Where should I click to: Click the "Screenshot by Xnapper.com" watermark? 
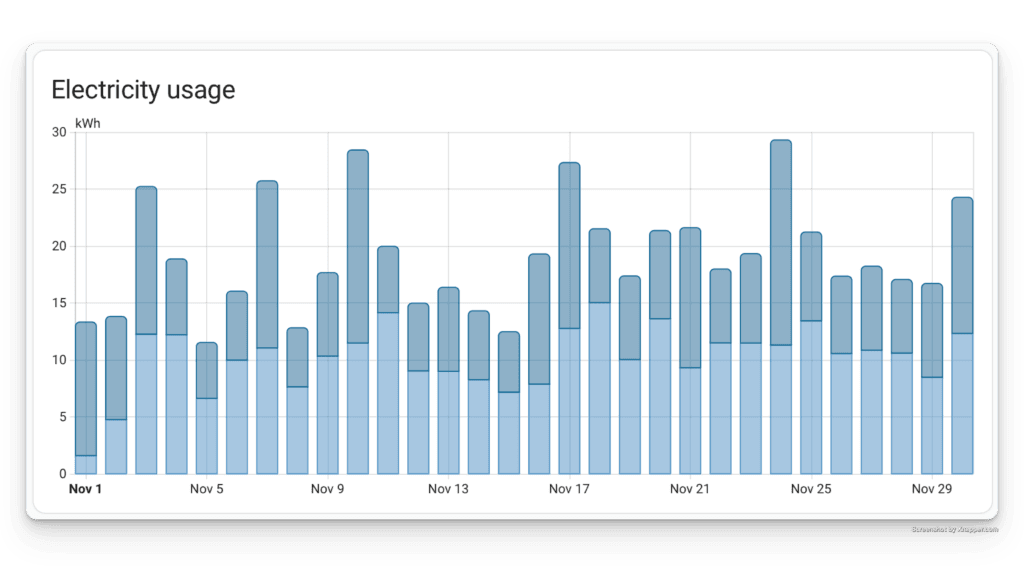click(x=954, y=527)
